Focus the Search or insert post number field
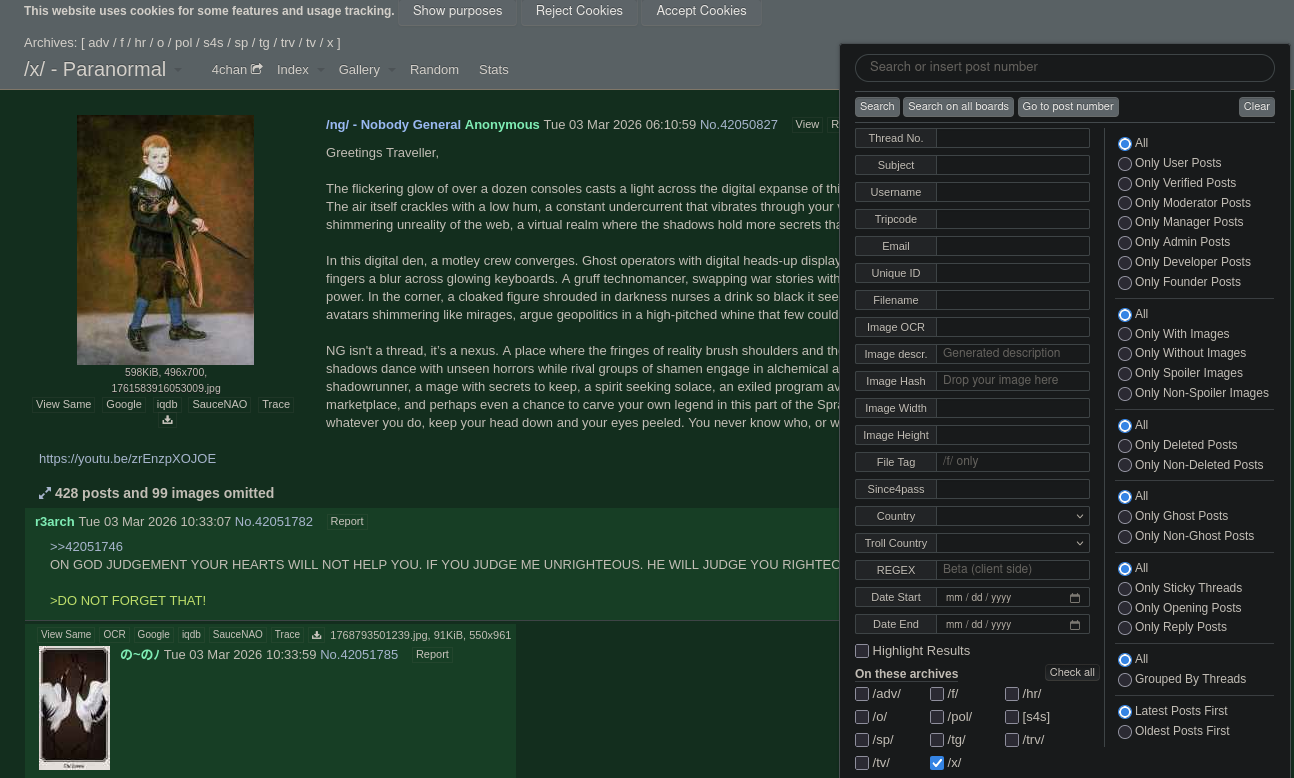Image resolution: width=1294 pixels, height=778 pixels. (1065, 68)
